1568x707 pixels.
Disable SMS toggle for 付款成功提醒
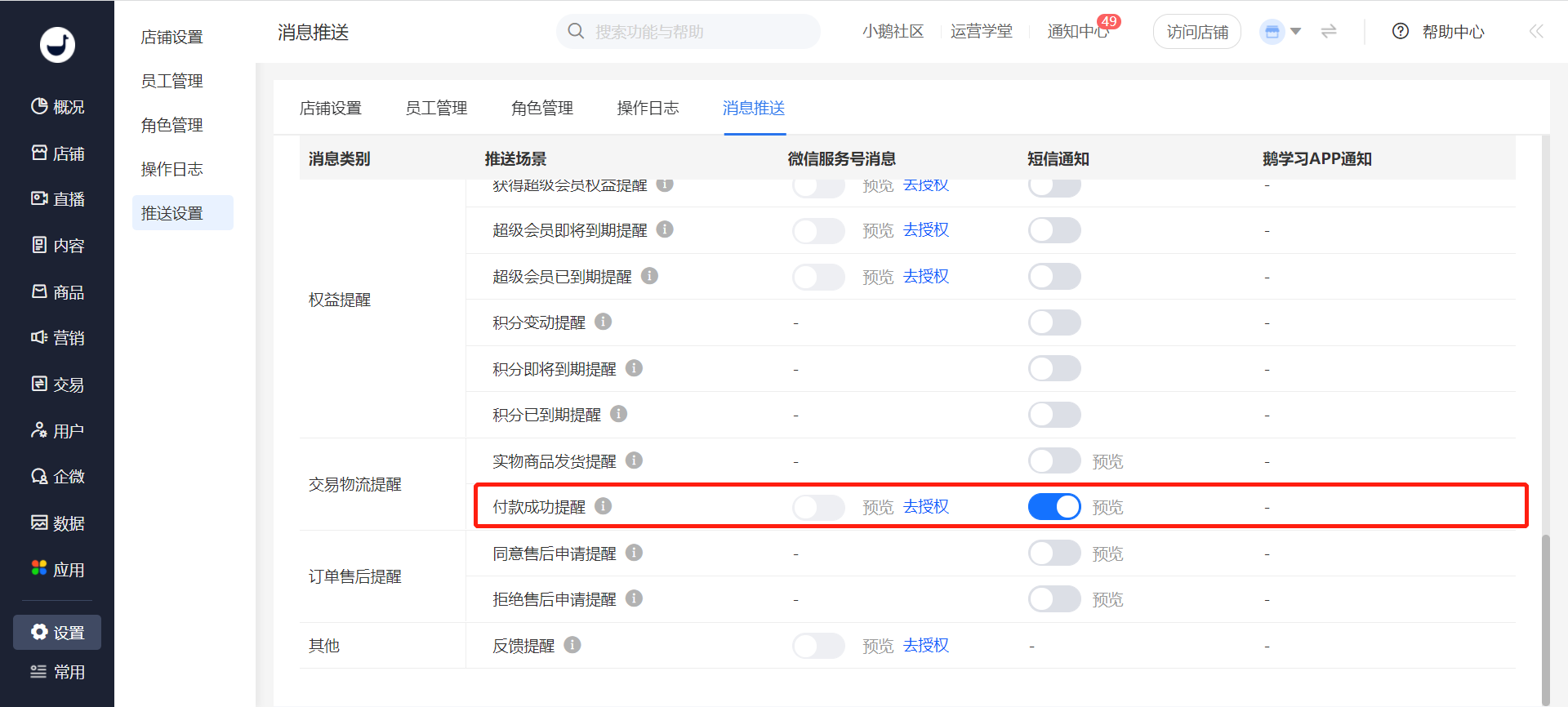click(1054, 507)
